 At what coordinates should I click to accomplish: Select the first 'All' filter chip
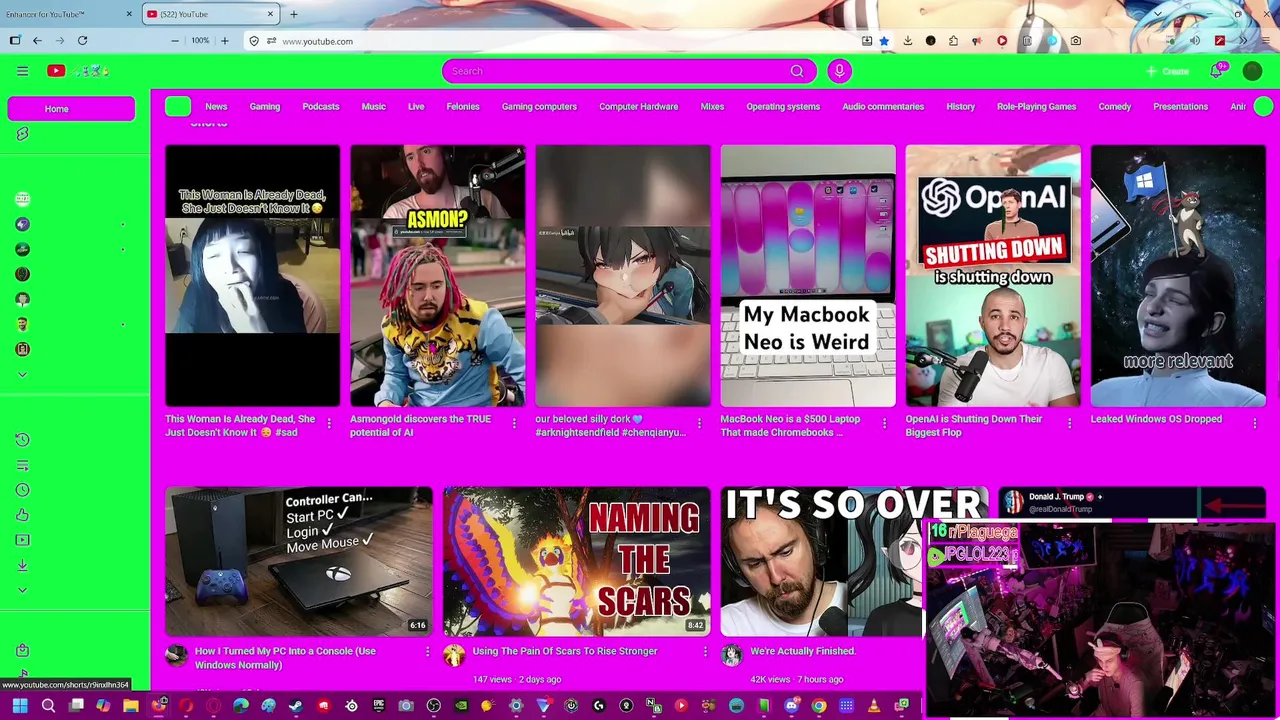coord(178,107)
